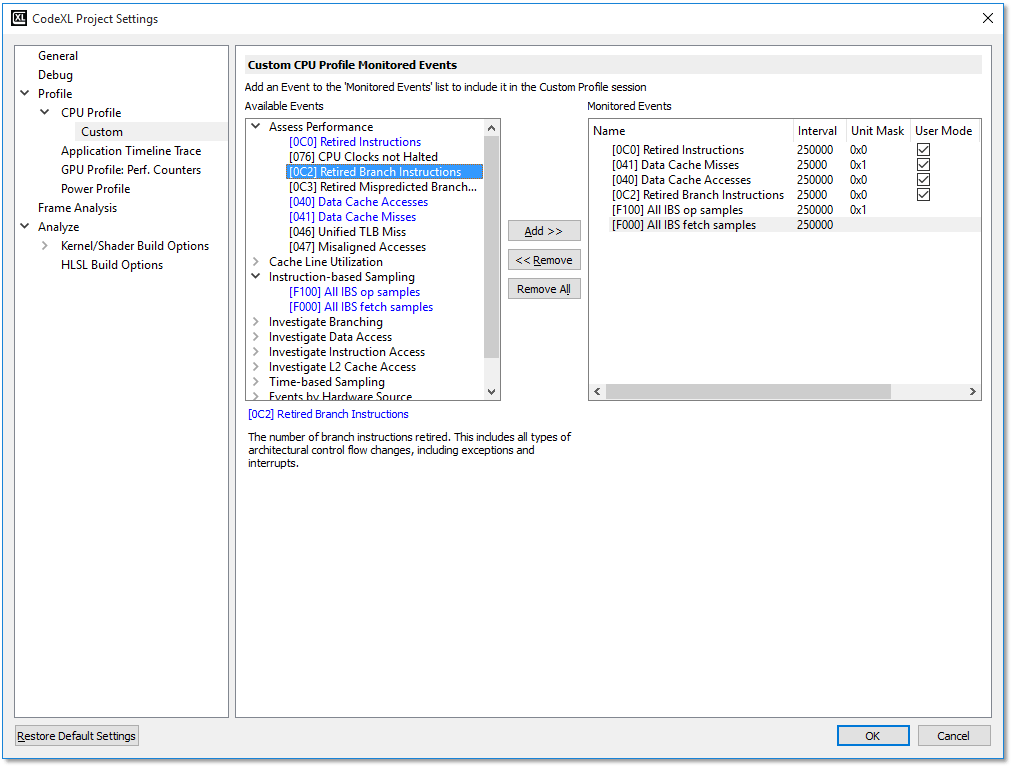Screen dimensions: 1013x768
Task: Select [047] Misaligned Accesses event
Action: [x=357, y=247]
